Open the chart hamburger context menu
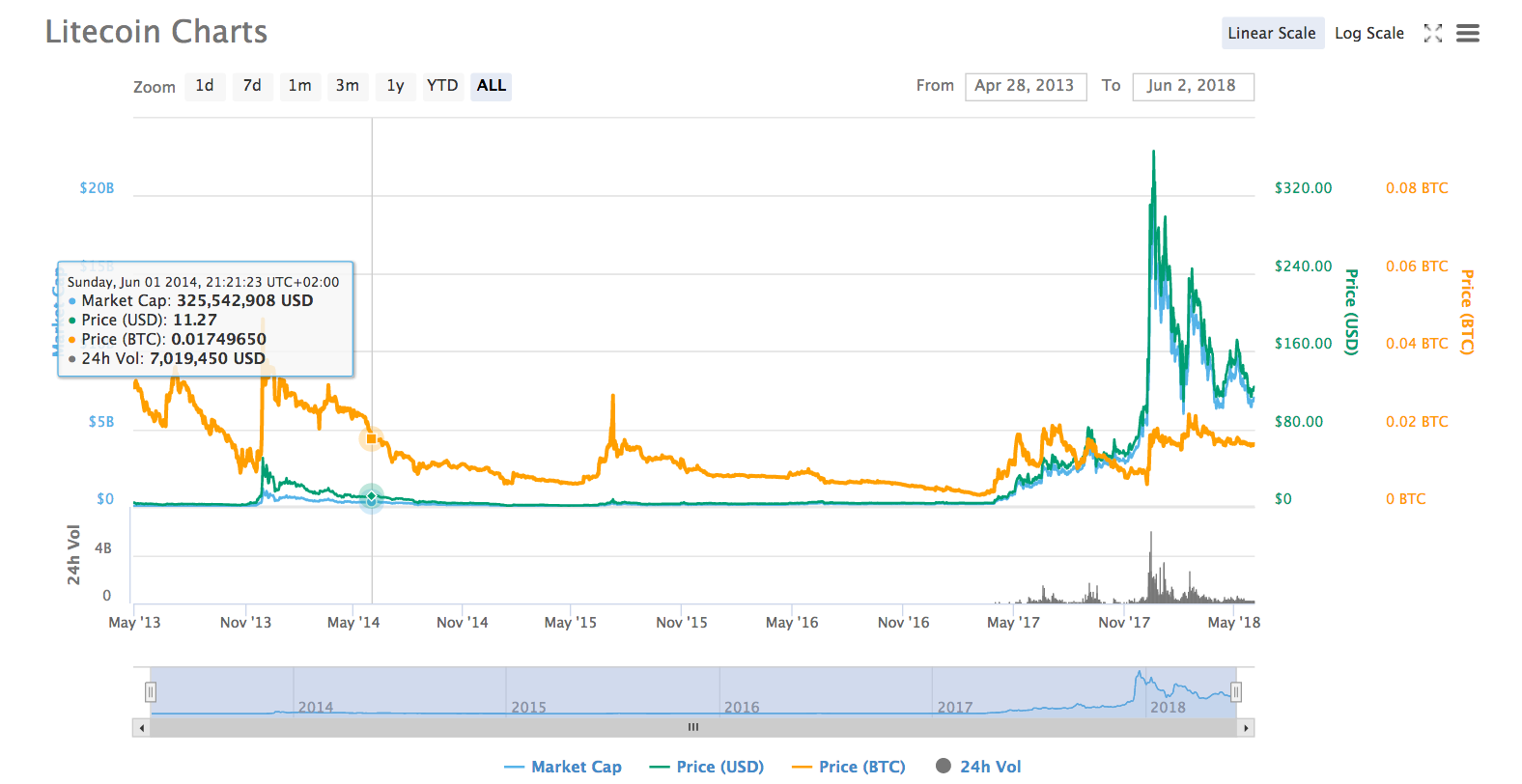The image size is (1522, 784). click(1468, 34)
